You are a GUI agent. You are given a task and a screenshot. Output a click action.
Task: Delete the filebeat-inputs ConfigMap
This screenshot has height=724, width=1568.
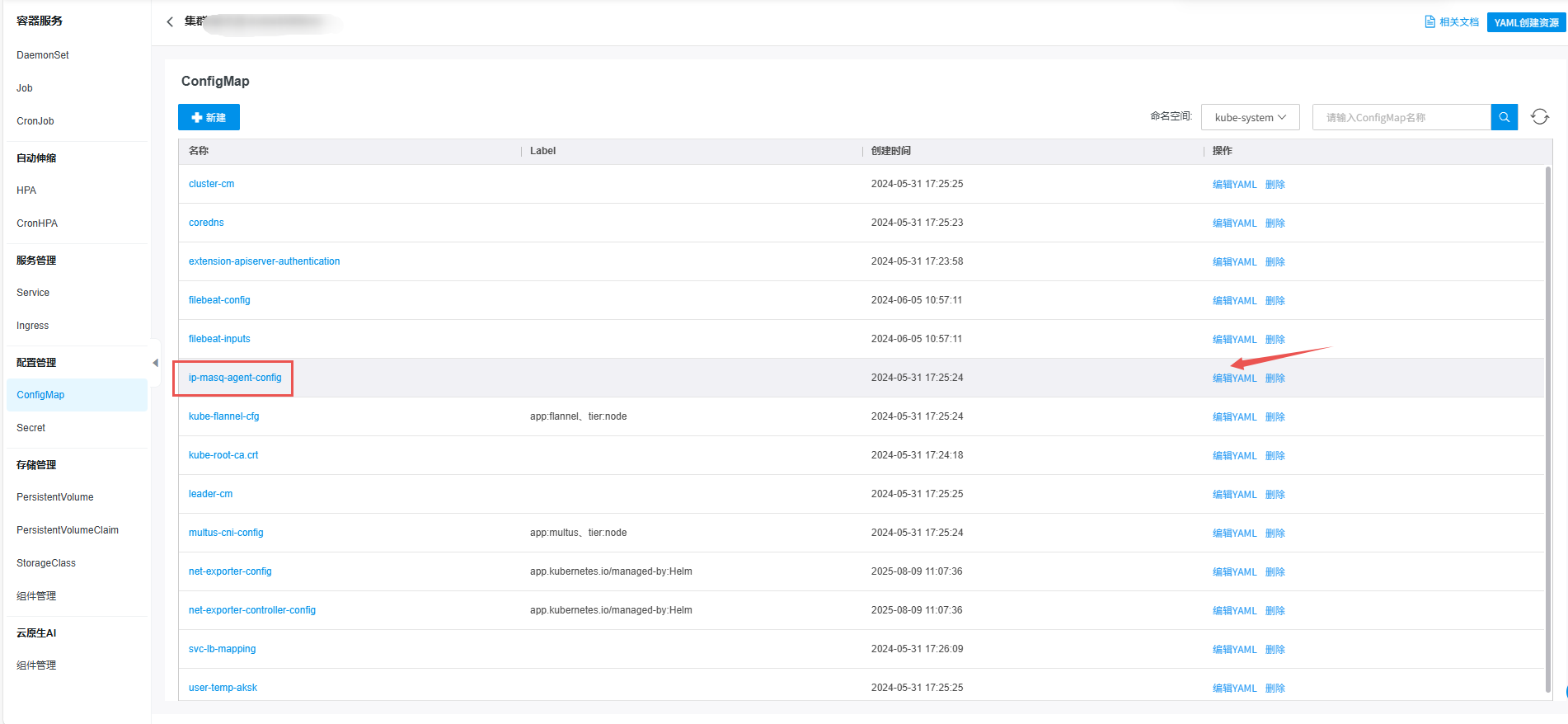[x=1275, y=340]
